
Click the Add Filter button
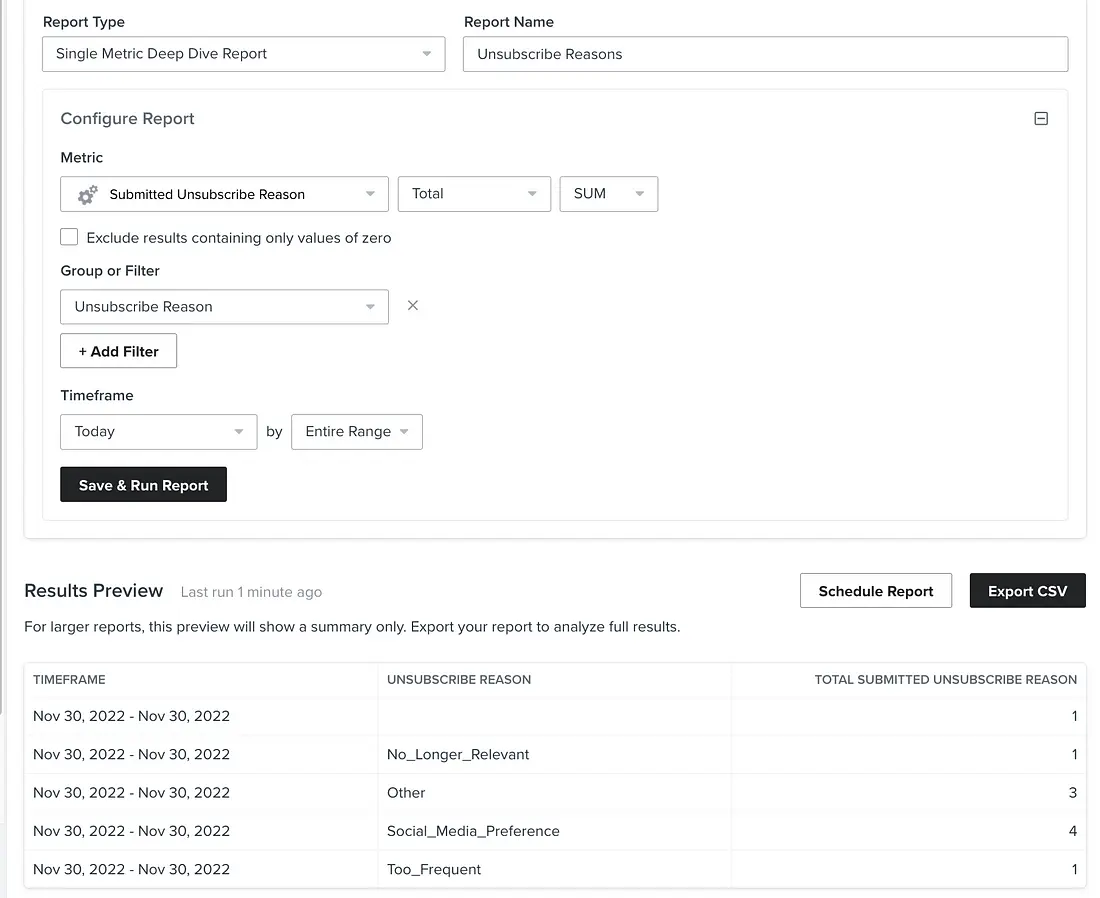point(118,351)
